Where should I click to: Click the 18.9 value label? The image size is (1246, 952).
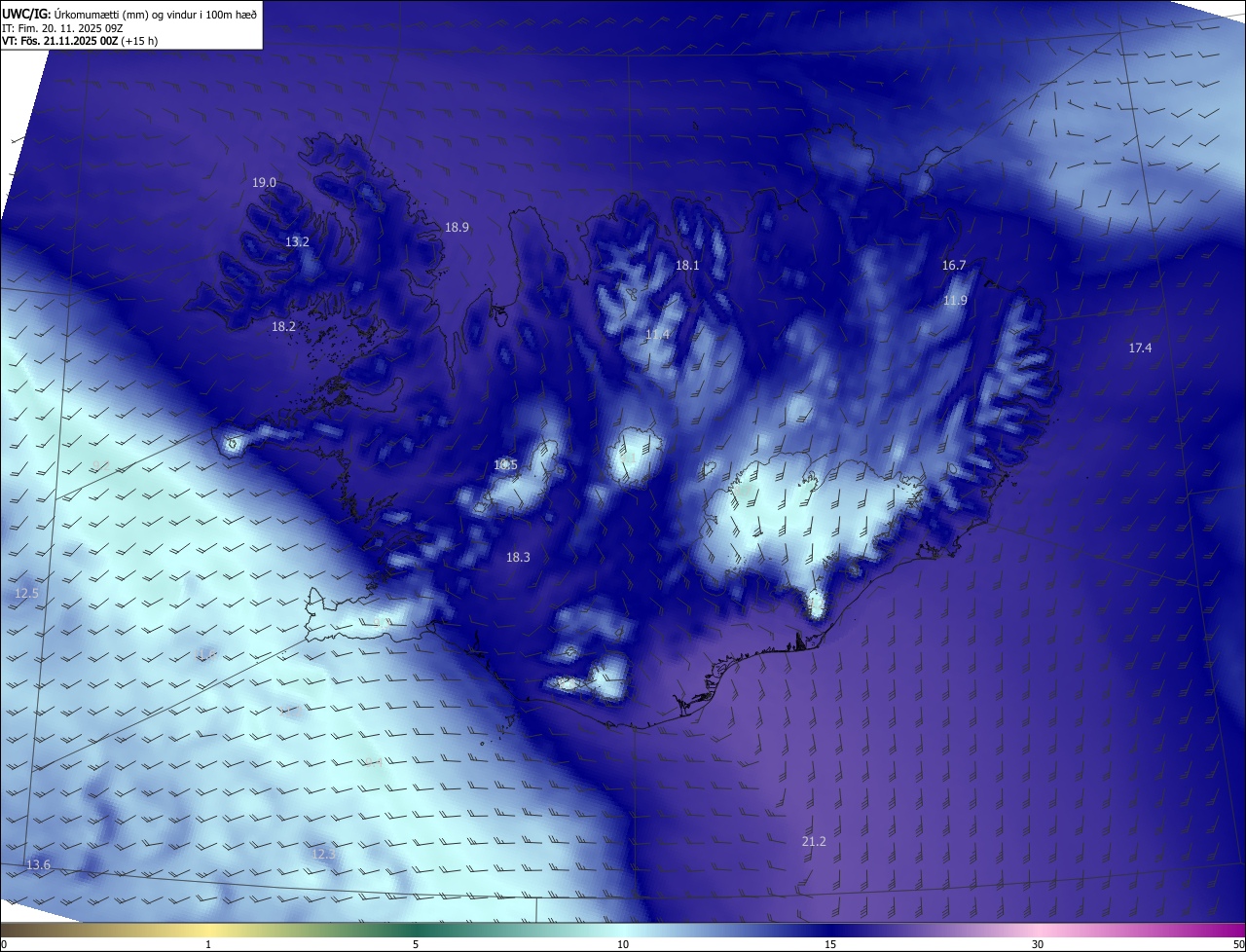(x=457, y=227)
